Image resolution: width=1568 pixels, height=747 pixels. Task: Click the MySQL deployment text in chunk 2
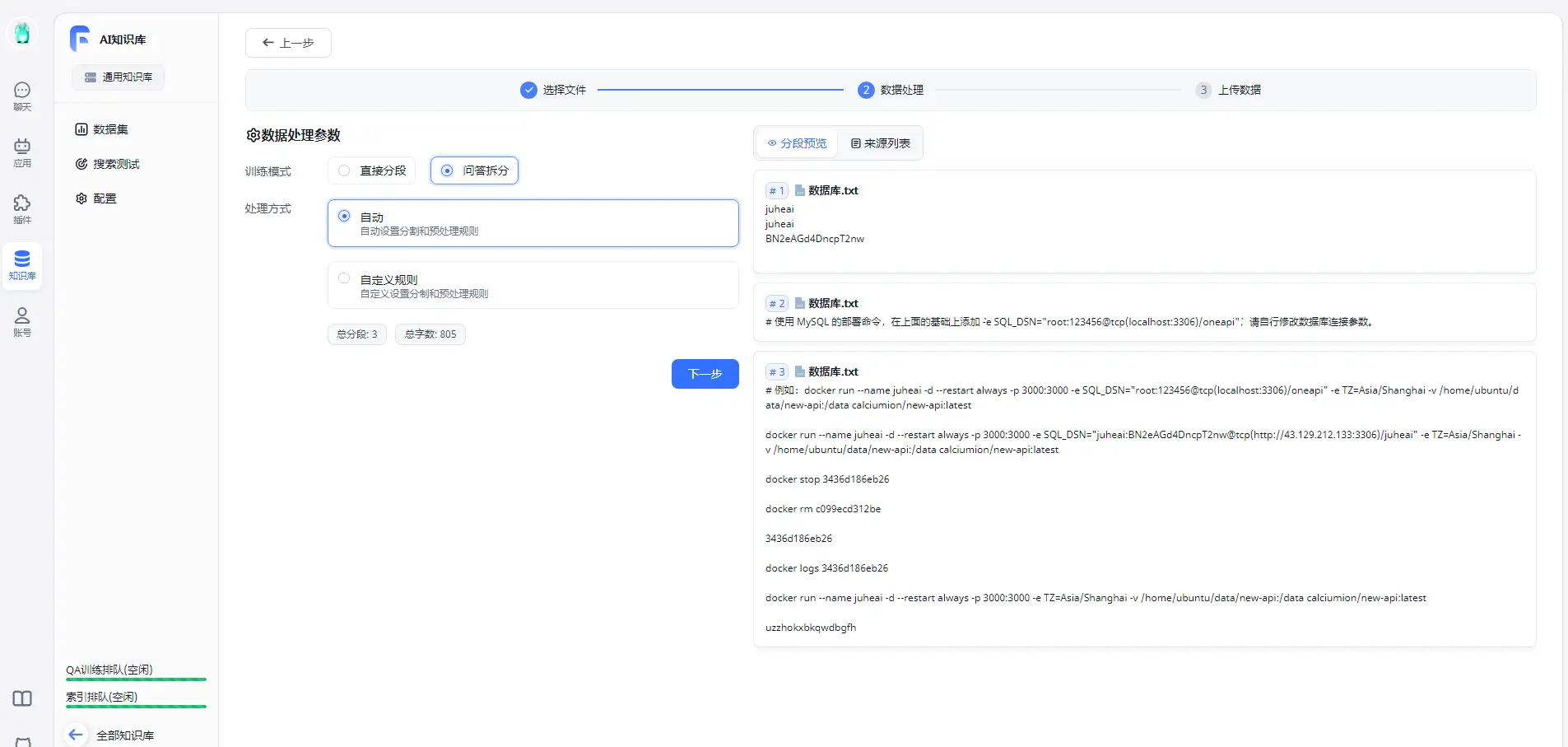[x=1070, y=322]
